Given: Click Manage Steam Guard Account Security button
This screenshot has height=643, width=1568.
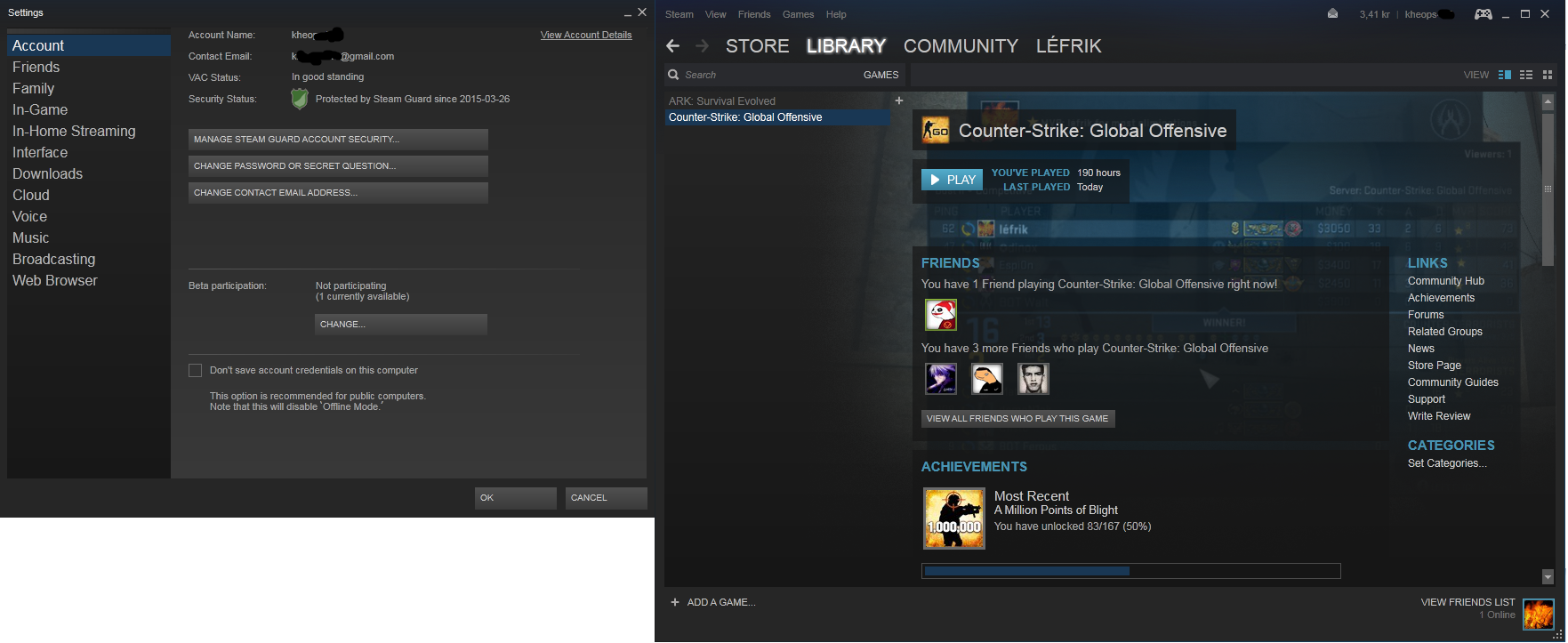Looking at the screenshot, I should pyautogui.click(x=338, y=140).
